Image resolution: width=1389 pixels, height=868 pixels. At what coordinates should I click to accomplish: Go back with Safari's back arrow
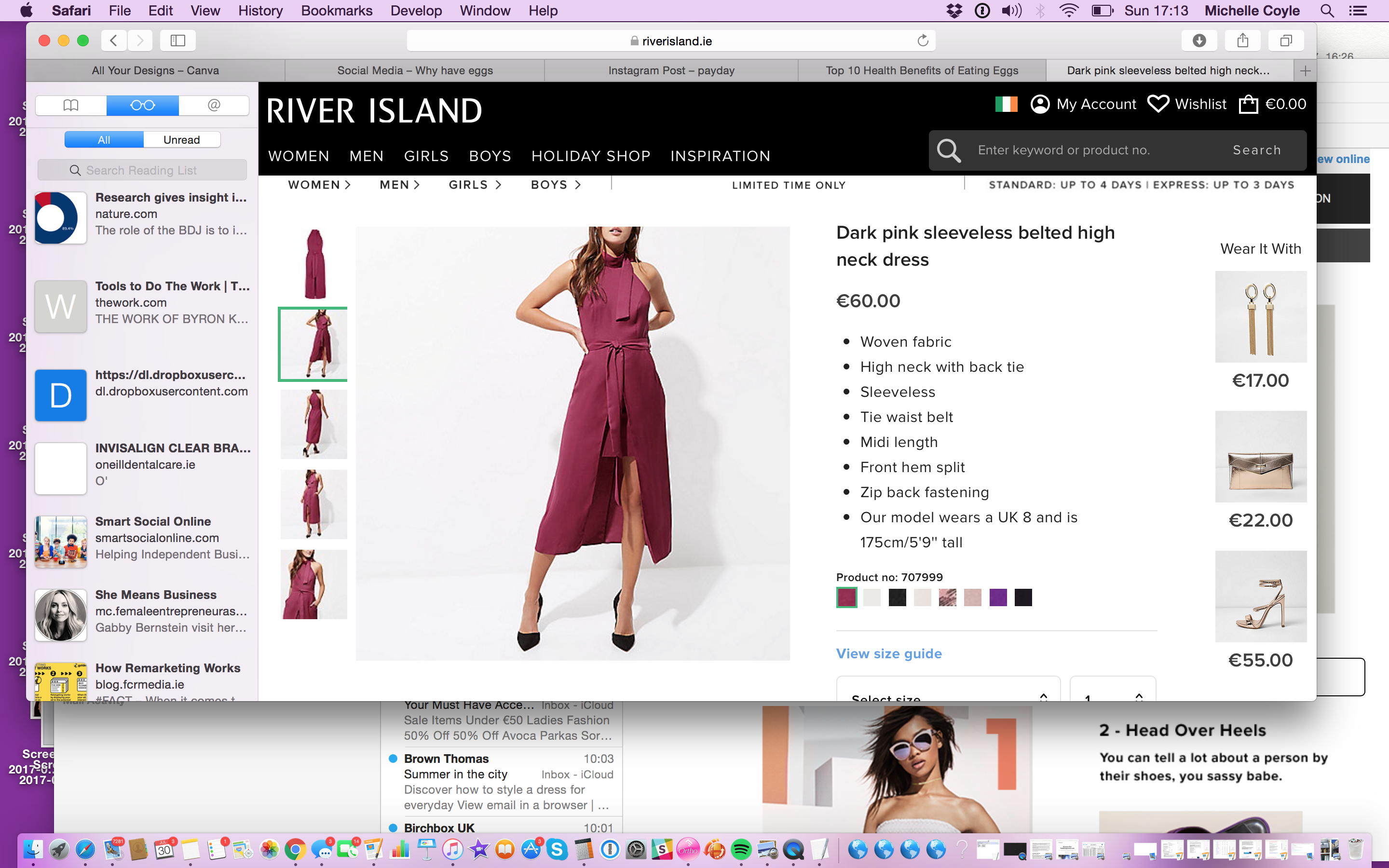114,40
